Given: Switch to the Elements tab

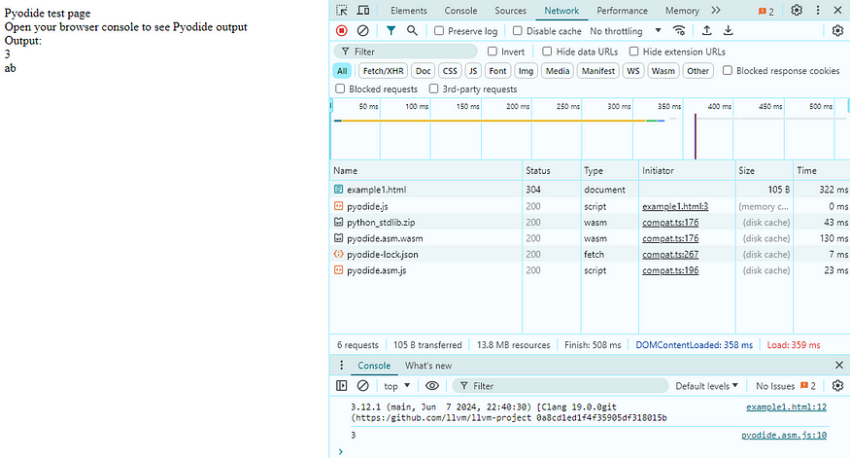Looking at the screenshot, I should [x=408, y=10].
